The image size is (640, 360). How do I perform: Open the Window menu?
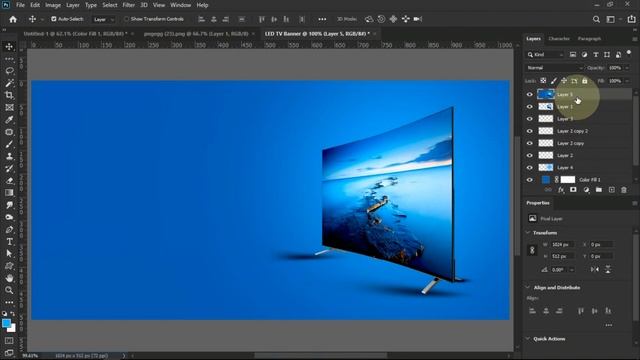point(180,5)
